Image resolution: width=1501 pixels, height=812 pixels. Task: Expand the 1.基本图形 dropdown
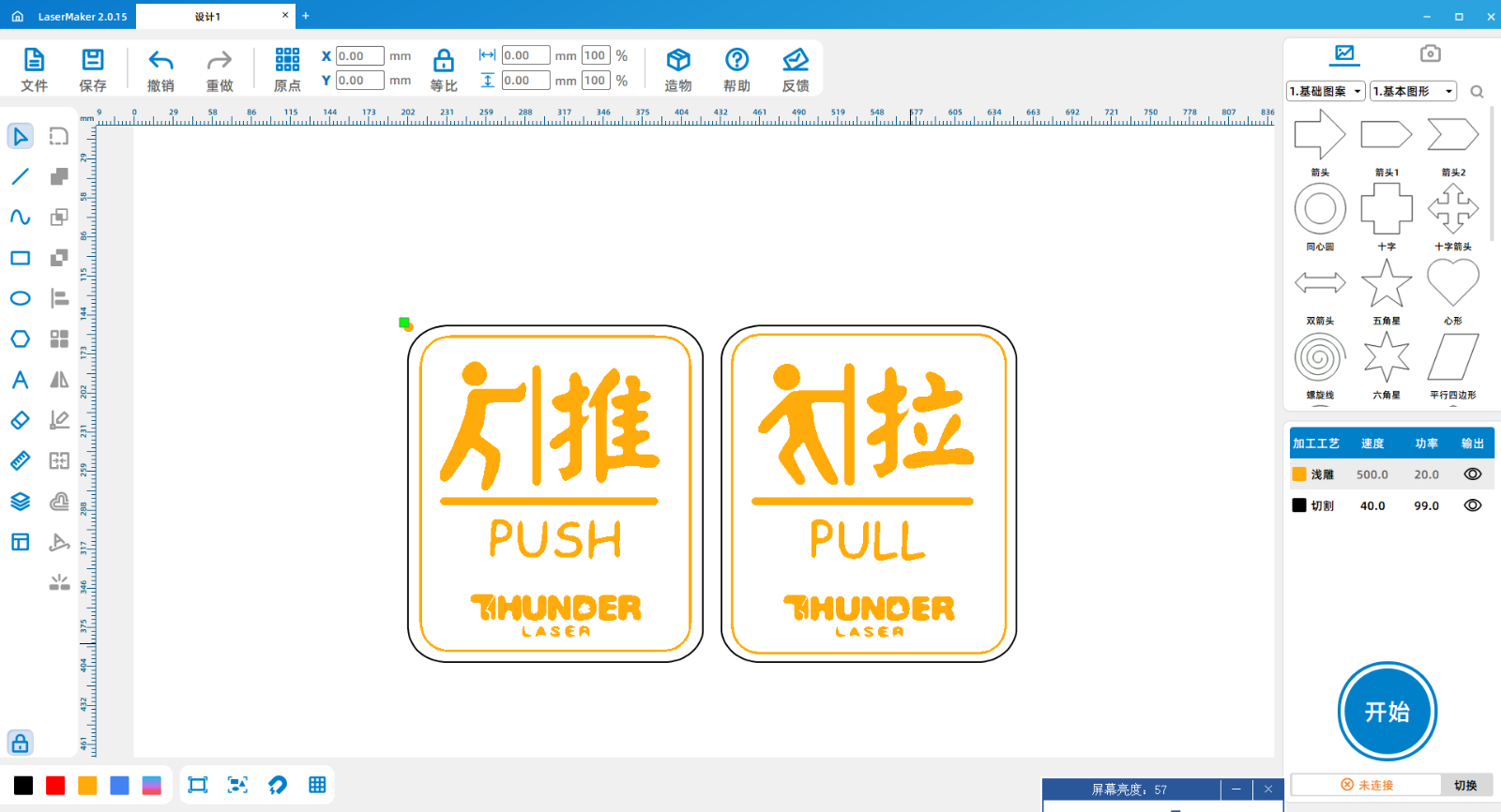pos(1413,91)
